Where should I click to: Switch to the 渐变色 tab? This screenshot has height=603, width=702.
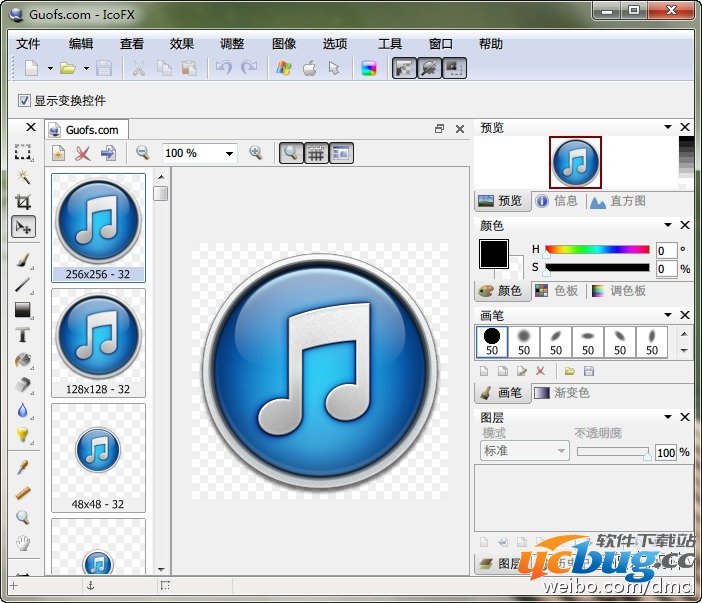[562, 393]
